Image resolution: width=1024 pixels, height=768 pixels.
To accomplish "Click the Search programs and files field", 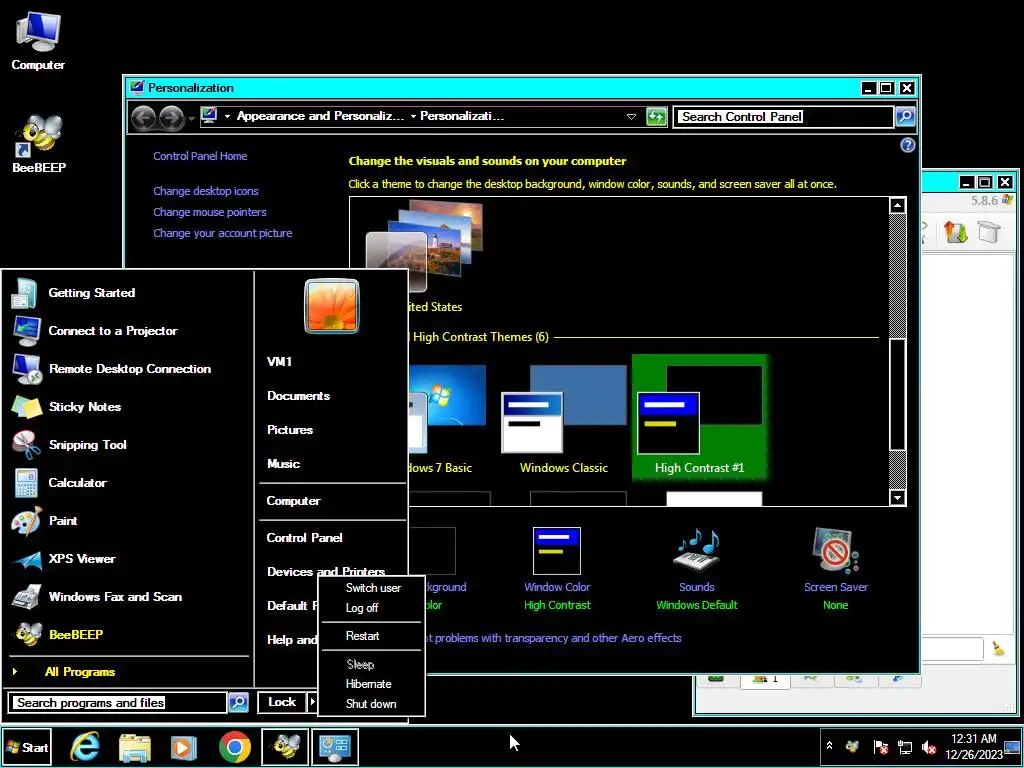I will [118, 703].
